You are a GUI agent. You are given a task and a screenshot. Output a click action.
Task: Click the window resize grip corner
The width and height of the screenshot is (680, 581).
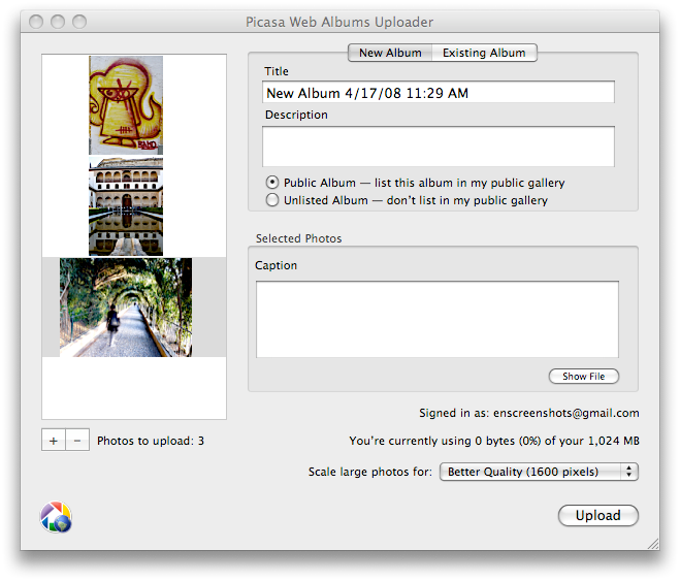[653, 544]
